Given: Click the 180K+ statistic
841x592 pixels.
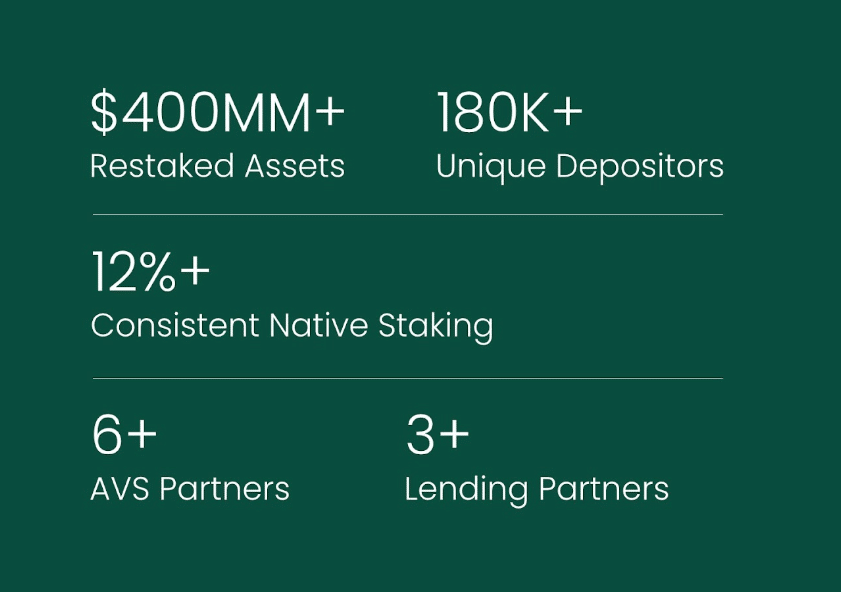Looking at the screenshot, I should click(x=510, y=113).
